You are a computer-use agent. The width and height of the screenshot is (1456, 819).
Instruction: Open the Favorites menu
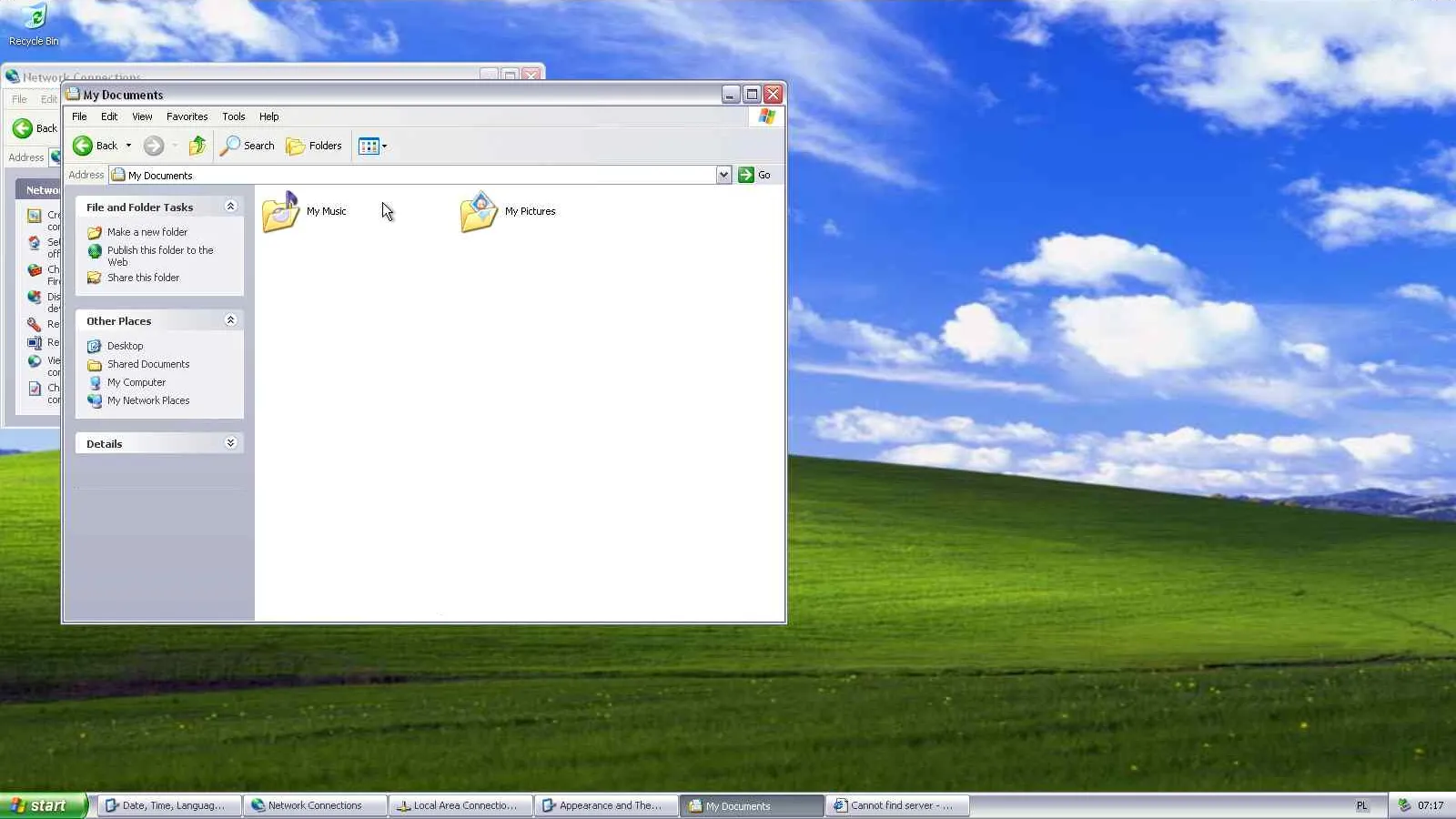187,116
